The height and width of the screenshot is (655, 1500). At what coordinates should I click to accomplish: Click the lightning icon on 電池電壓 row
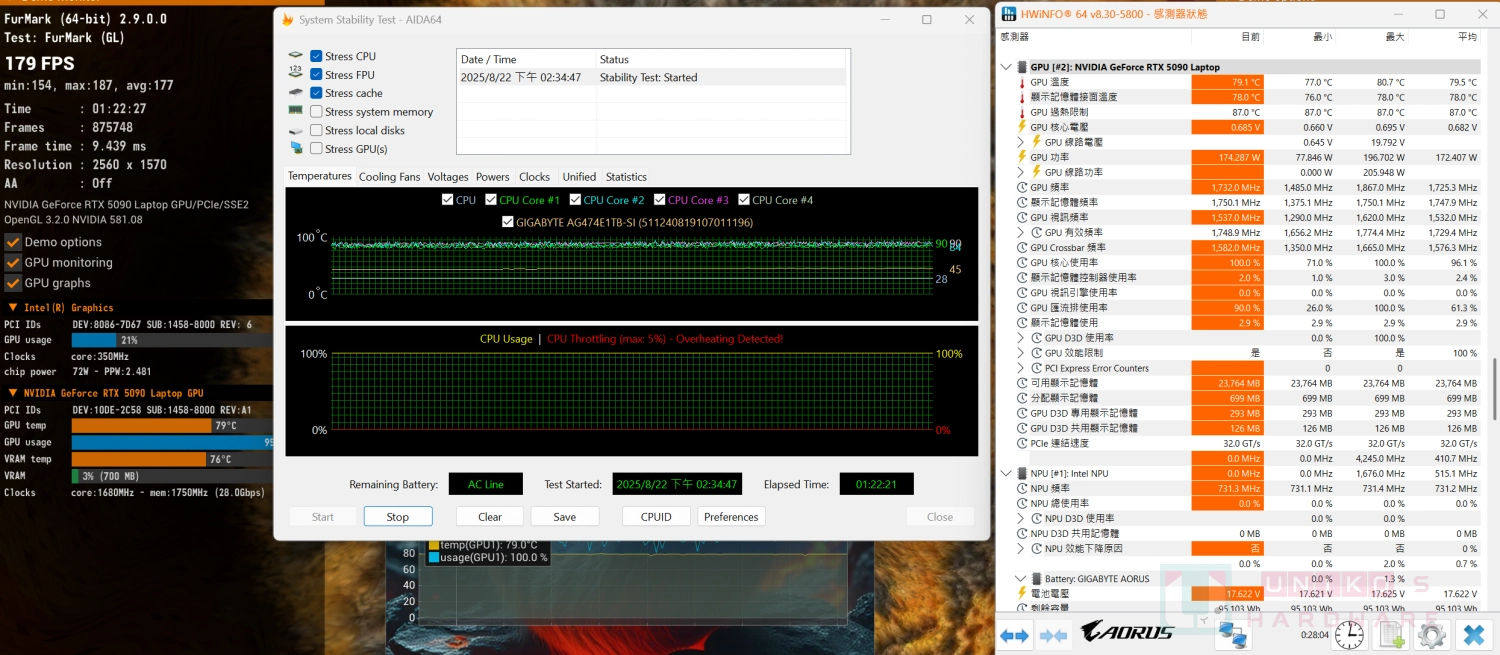[x=1022, y=593]
